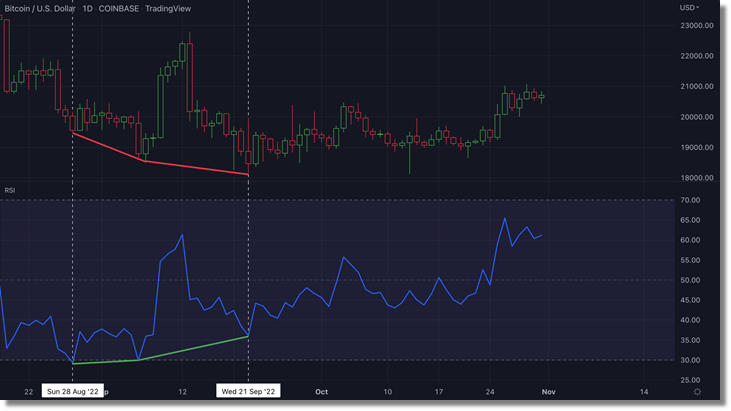Image resolution: width=731 pixels, height=411 pixels.
Task: Click the 20000.00 price axis label
Action: point(694,117)
